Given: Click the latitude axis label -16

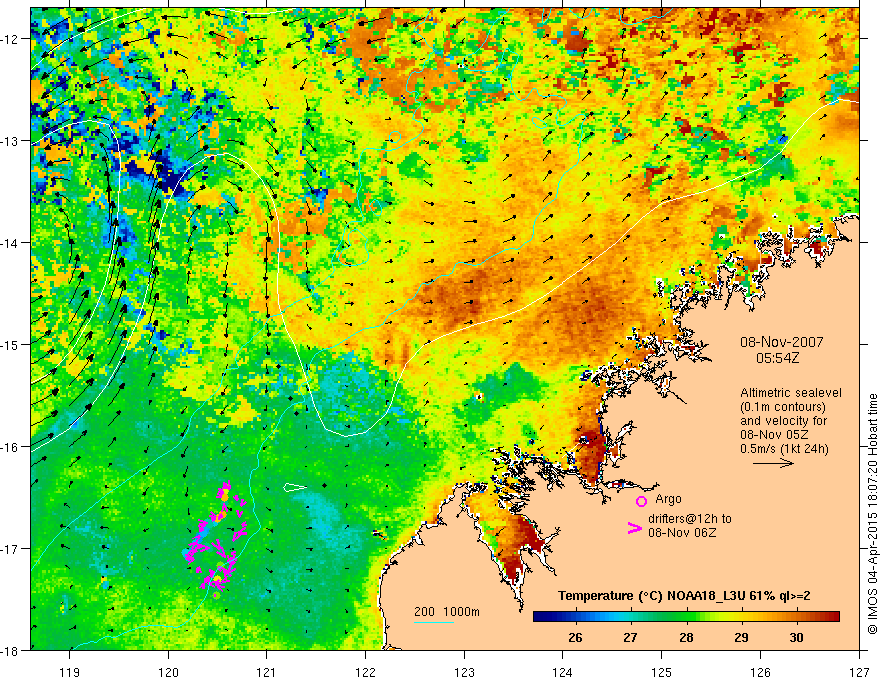Looking at the screenshot, I should (10, 447).
